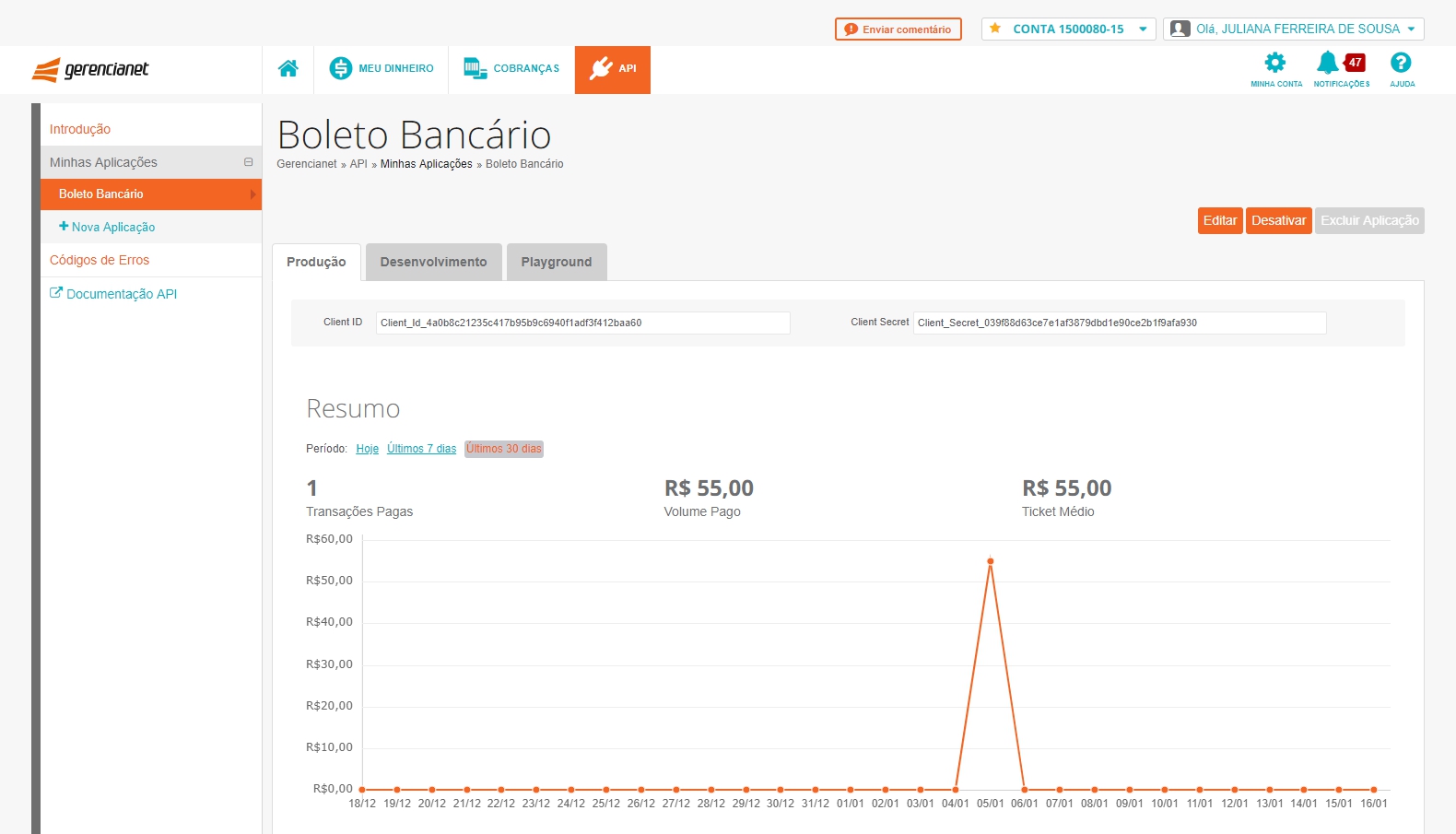Open the Cobranças menu
This screenshot has height=834, width=1456.
(511, 69)
